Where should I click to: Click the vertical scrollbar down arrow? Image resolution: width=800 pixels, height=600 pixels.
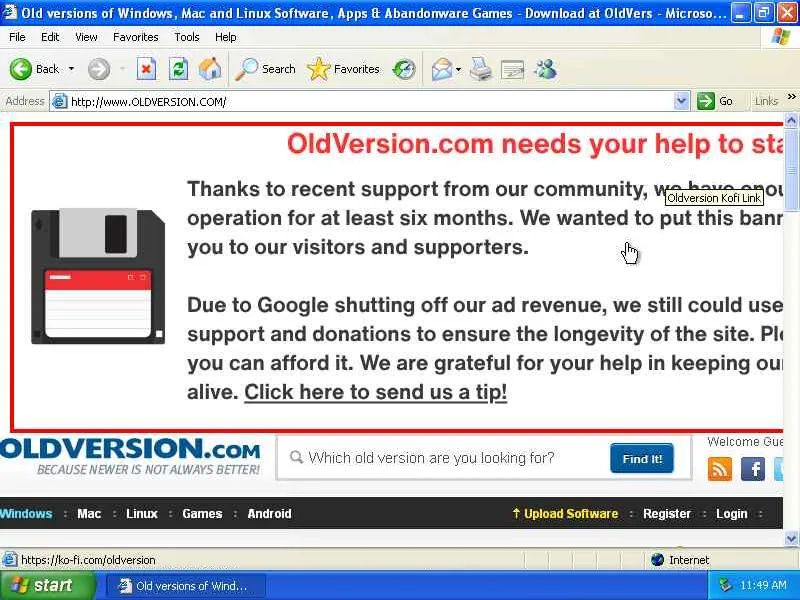click(791, 538)
